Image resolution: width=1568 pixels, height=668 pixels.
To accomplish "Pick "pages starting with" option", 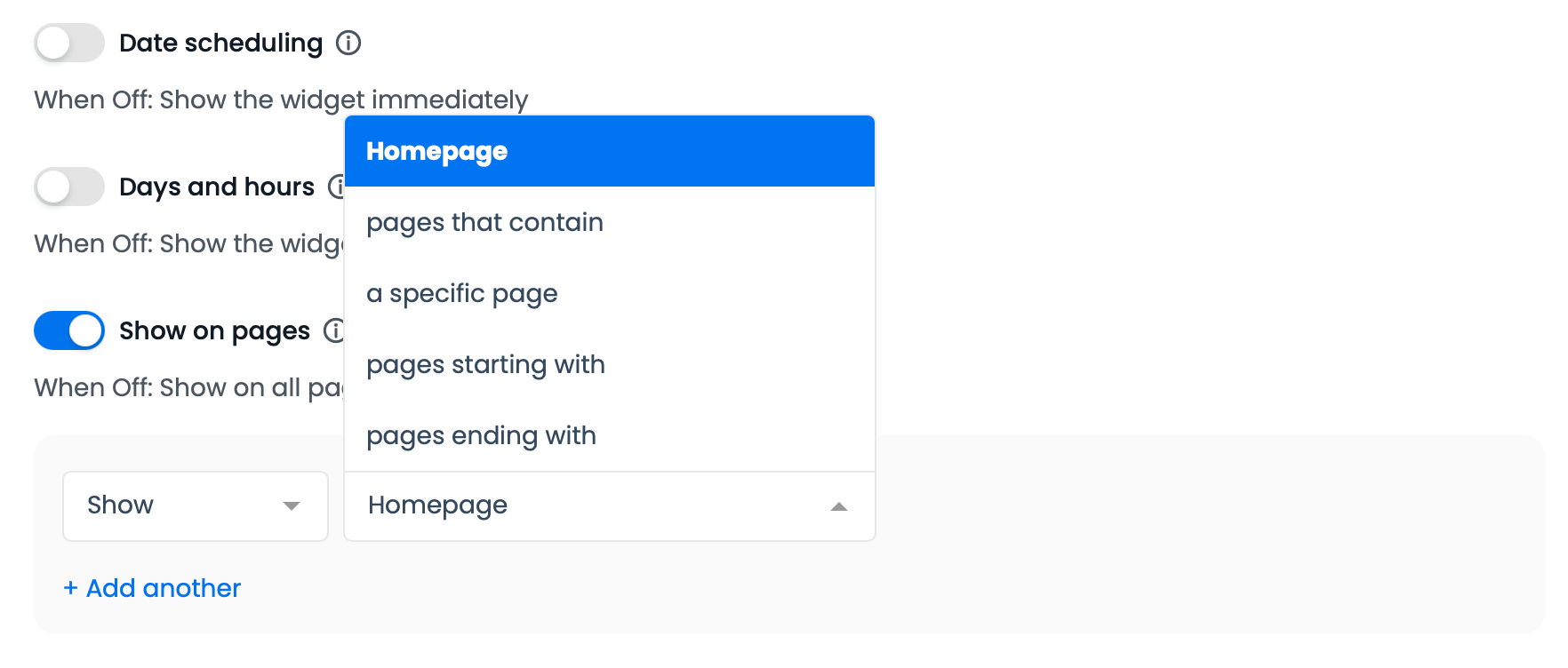I will (485, 364).
